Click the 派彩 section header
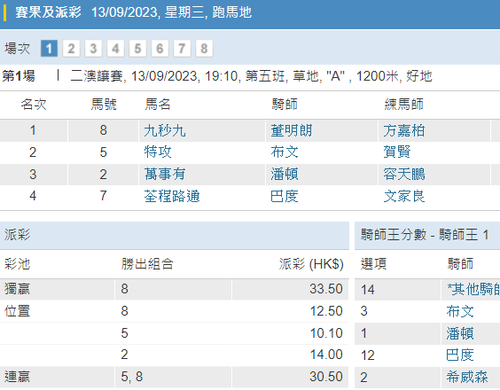 pos(17,235)
